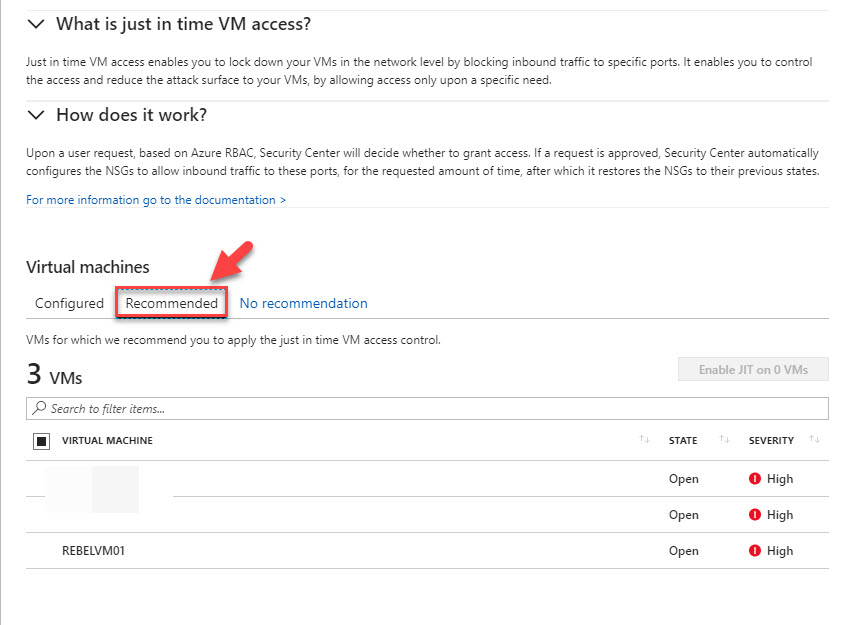Click the High severity icon on the first VM row
Screen dimensions: 852x625
point(753,479)
